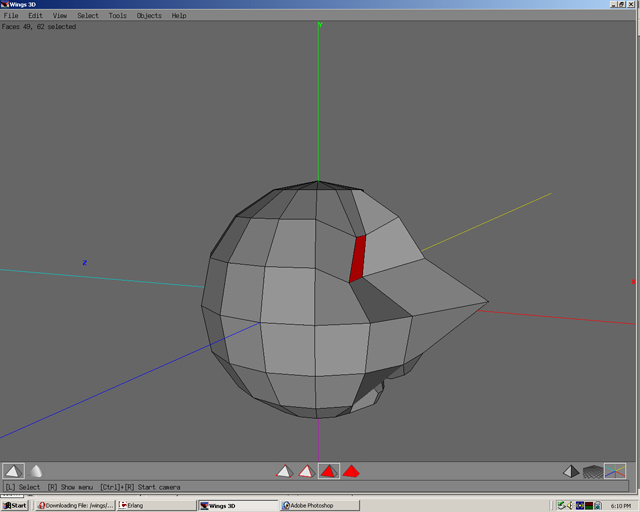The width and height of the screenshot is (640, 512).
Task: Switch to body selection mode
Action: pyautogui.click(x=351, y=471)
